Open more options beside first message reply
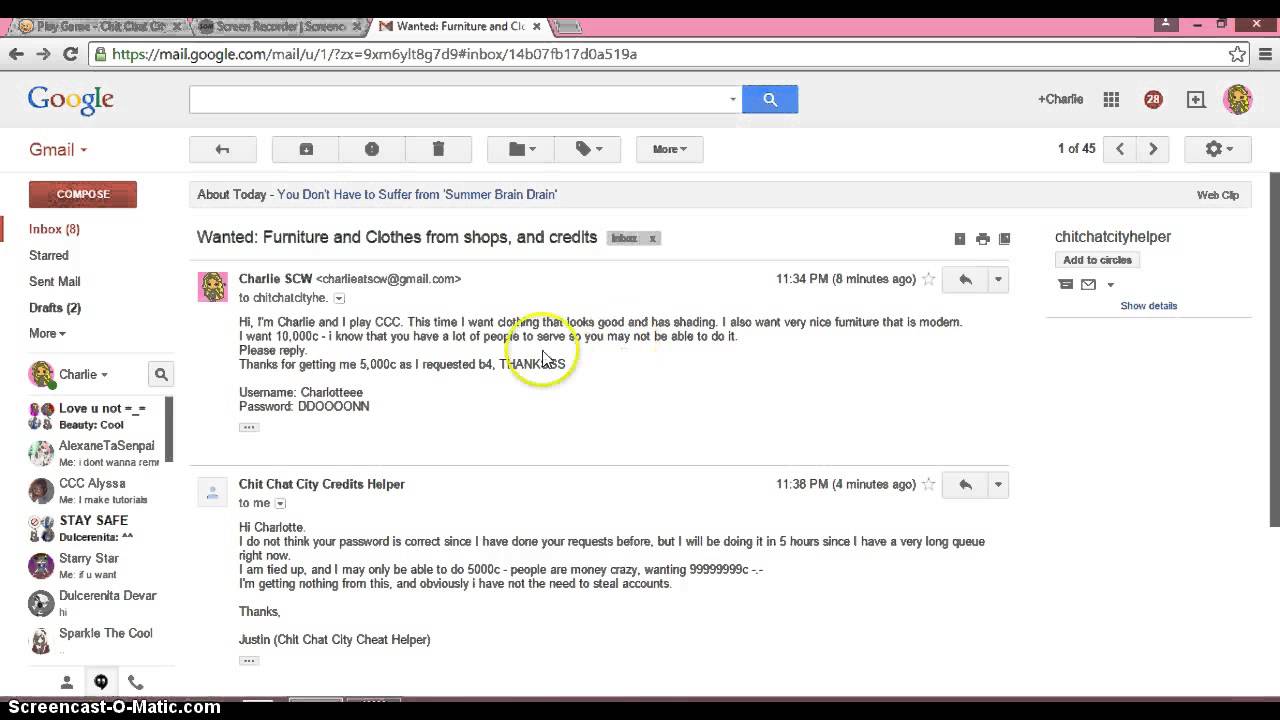 pos(998,280)
